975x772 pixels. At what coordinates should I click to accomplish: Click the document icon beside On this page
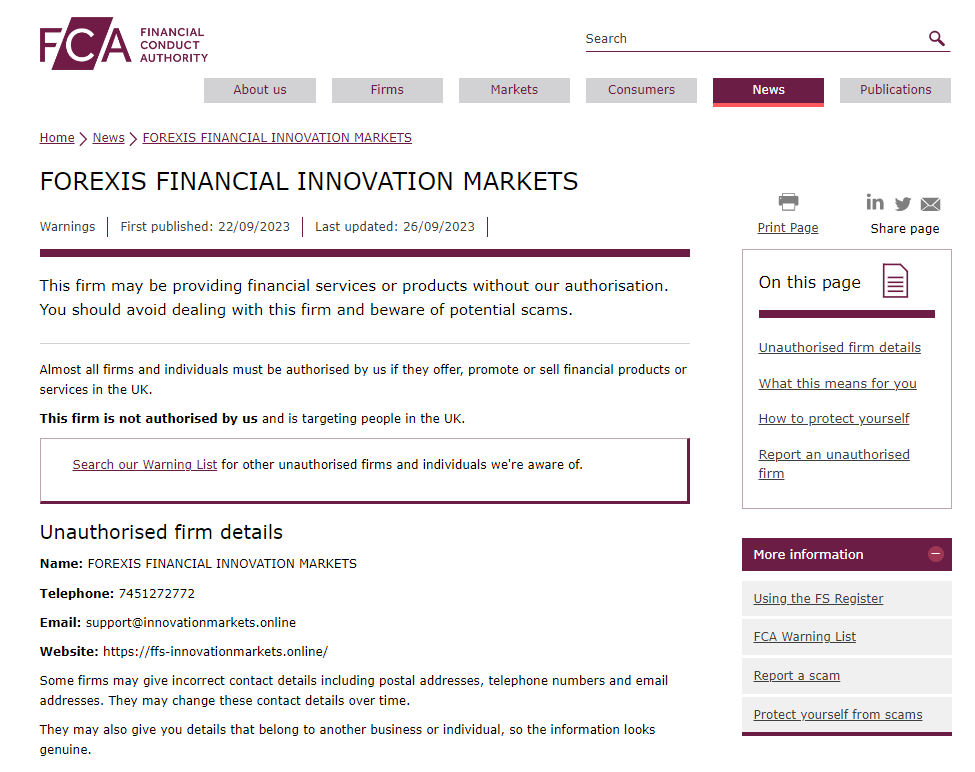tap(895, 281)
